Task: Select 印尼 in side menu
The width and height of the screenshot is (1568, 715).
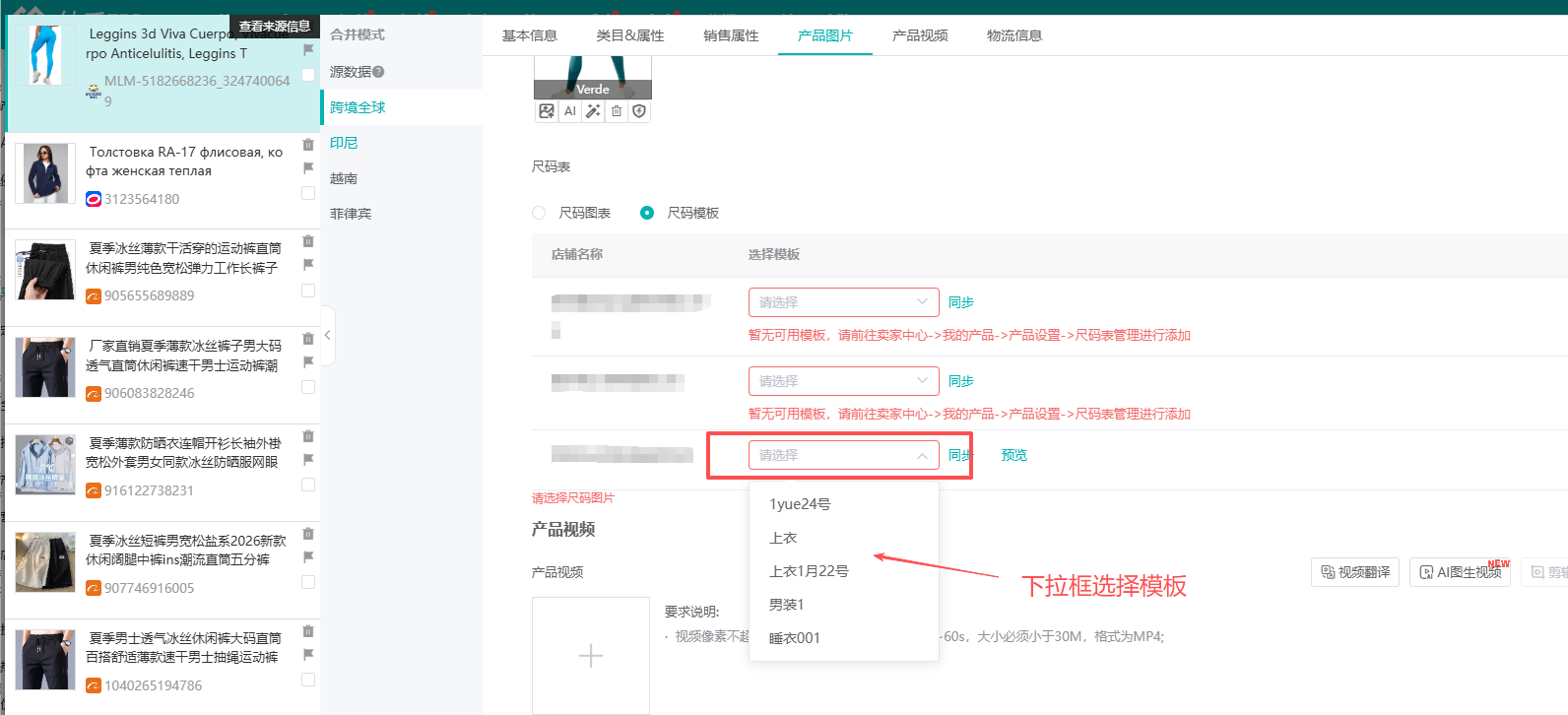Action: point(344,143)
